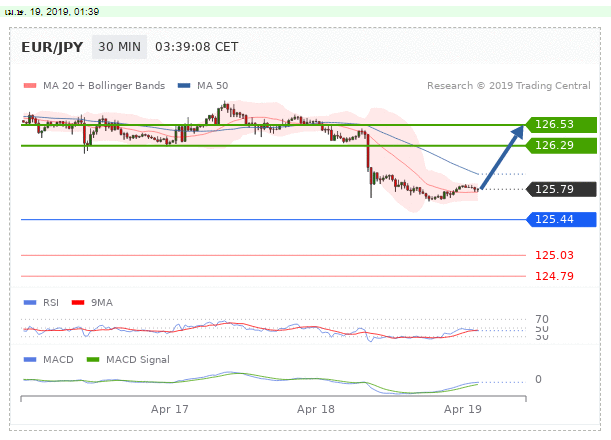Click the 125.03 red support level
The image size is (611, 440).
tap(553, 255)
